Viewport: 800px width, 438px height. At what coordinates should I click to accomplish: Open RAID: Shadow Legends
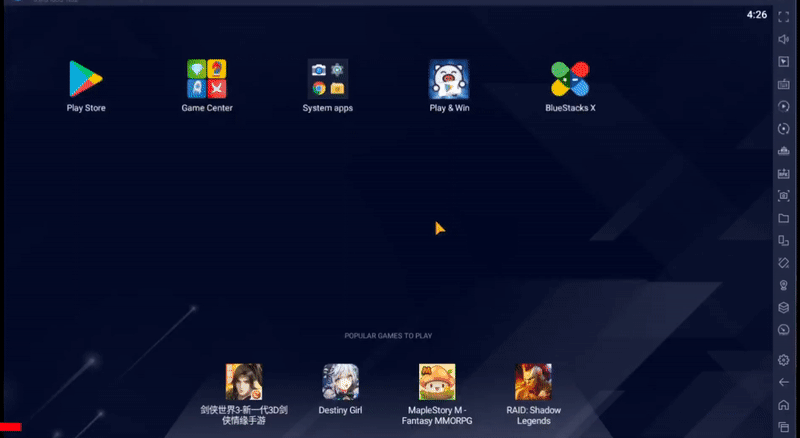tap(533, 382)
